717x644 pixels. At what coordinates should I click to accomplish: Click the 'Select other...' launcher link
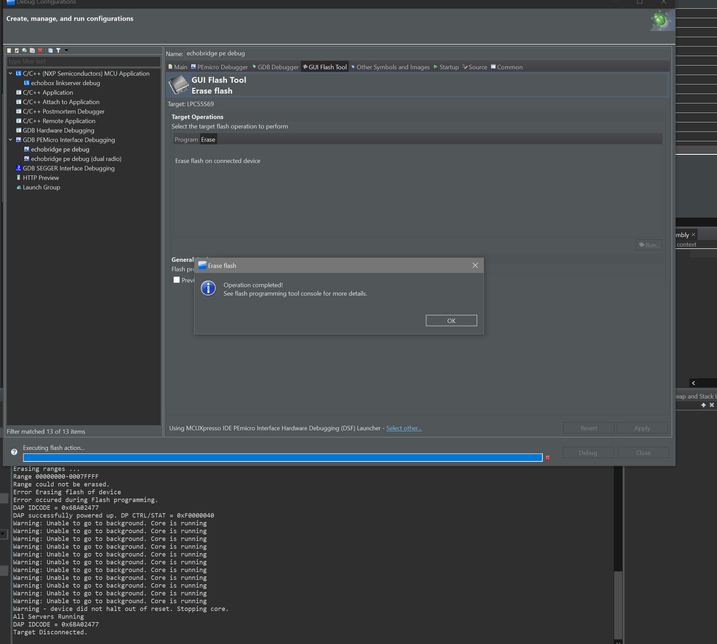404,428
